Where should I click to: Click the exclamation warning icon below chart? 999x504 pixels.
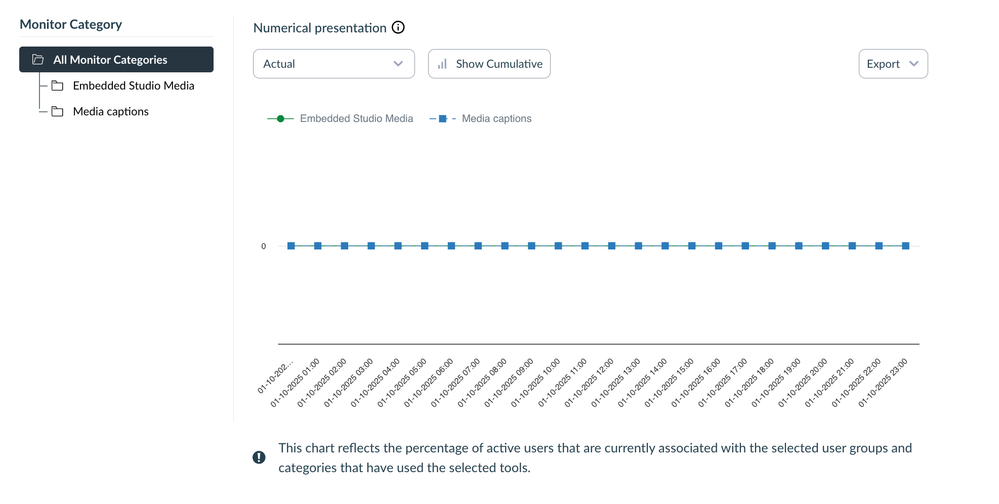click(x=259, y=457)
